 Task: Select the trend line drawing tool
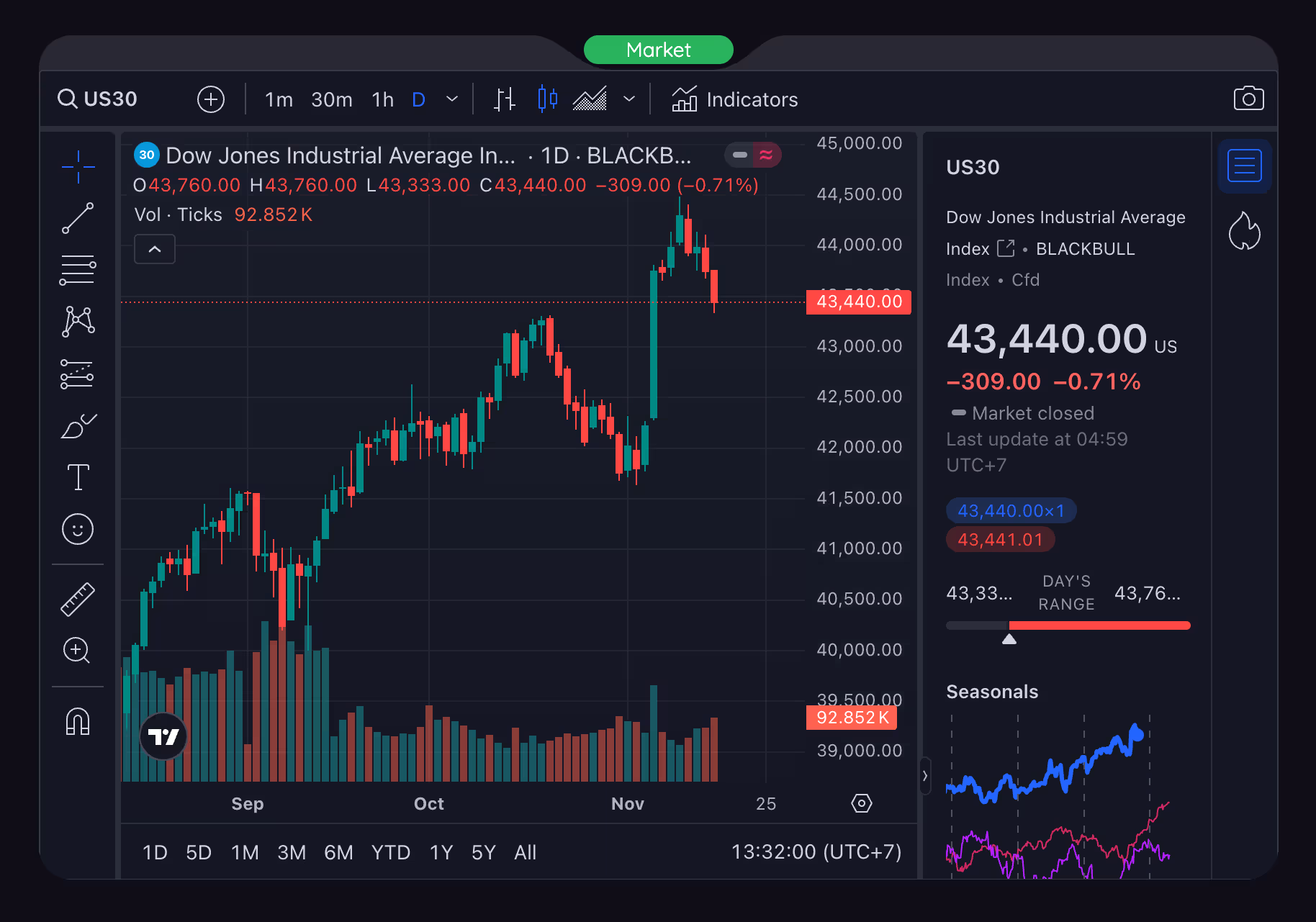coord(78,218)
